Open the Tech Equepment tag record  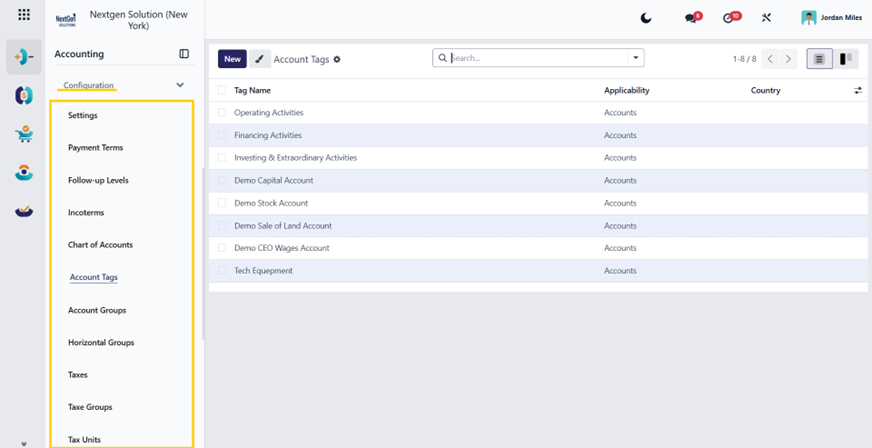pos(264,271)
